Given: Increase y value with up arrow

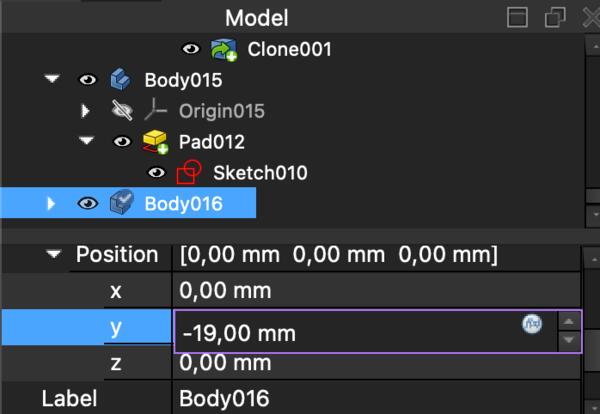Looking at the screenshot, I should point(568,320).
